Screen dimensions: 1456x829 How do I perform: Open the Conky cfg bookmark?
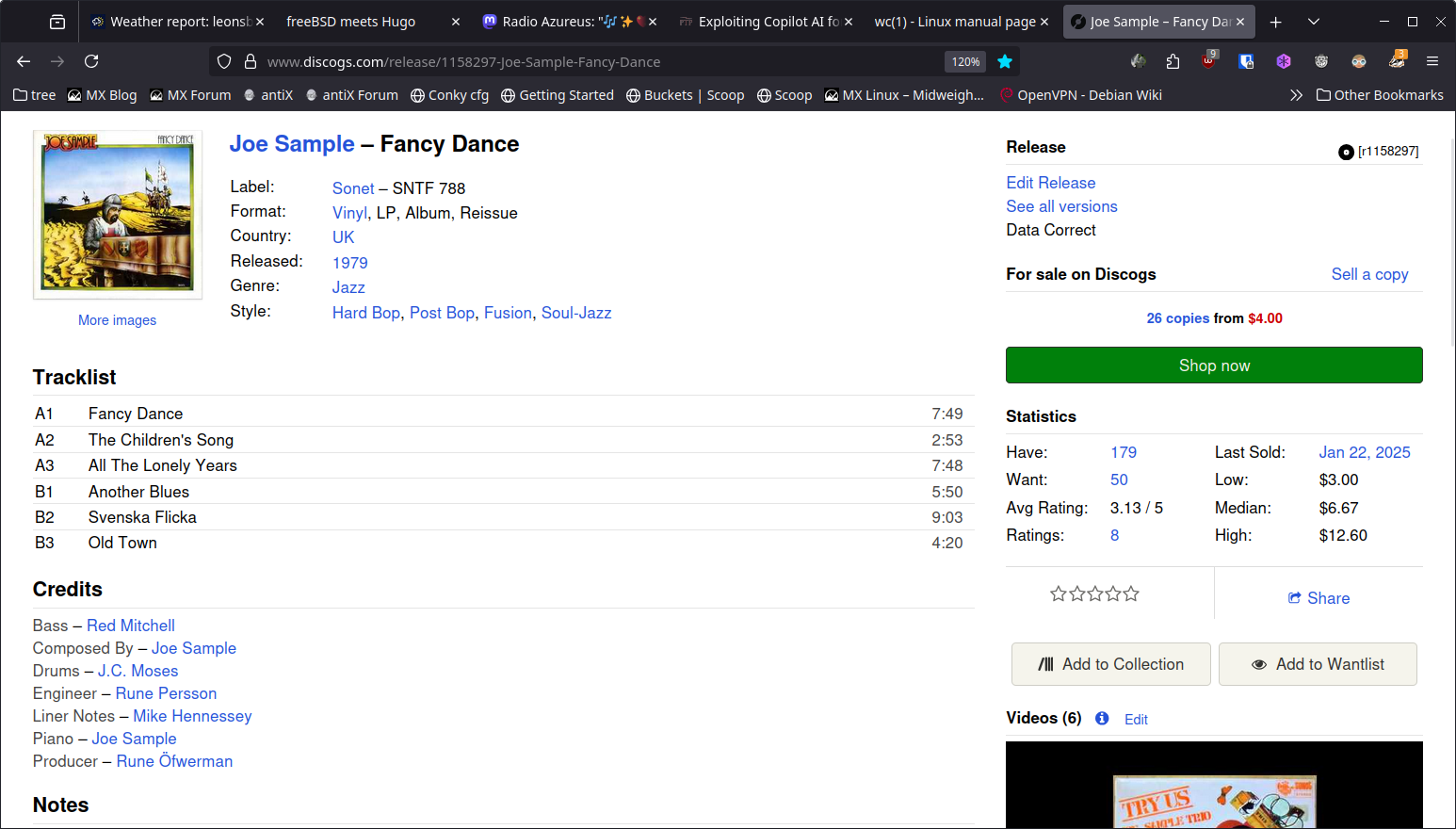[x=450, y=95]
